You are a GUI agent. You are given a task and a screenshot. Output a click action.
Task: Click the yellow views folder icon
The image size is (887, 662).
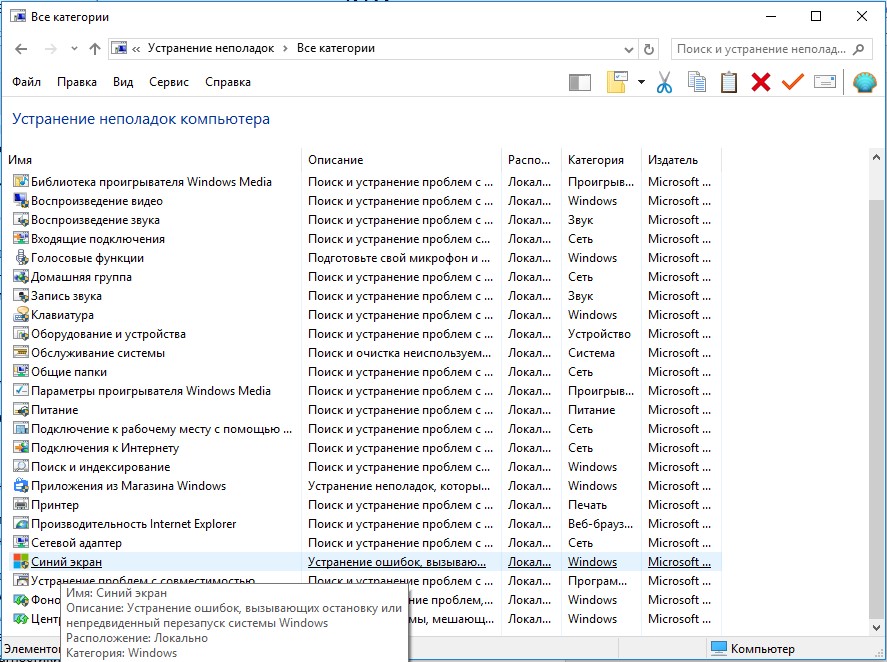pyautogui.click(x=617, y=82)
